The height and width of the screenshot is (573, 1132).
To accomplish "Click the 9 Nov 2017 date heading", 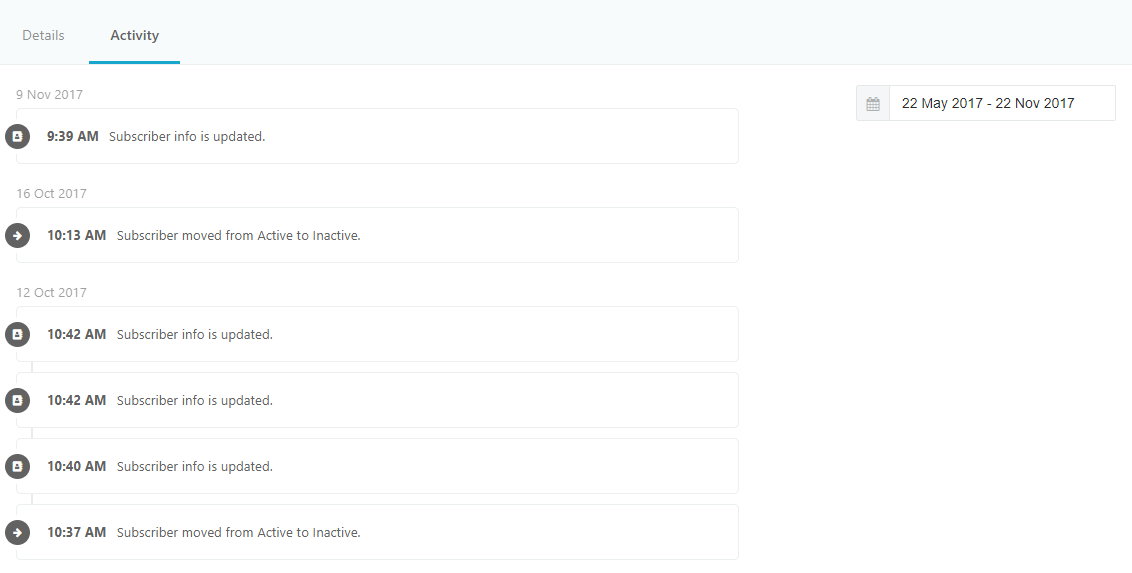I will click(49, 95).
